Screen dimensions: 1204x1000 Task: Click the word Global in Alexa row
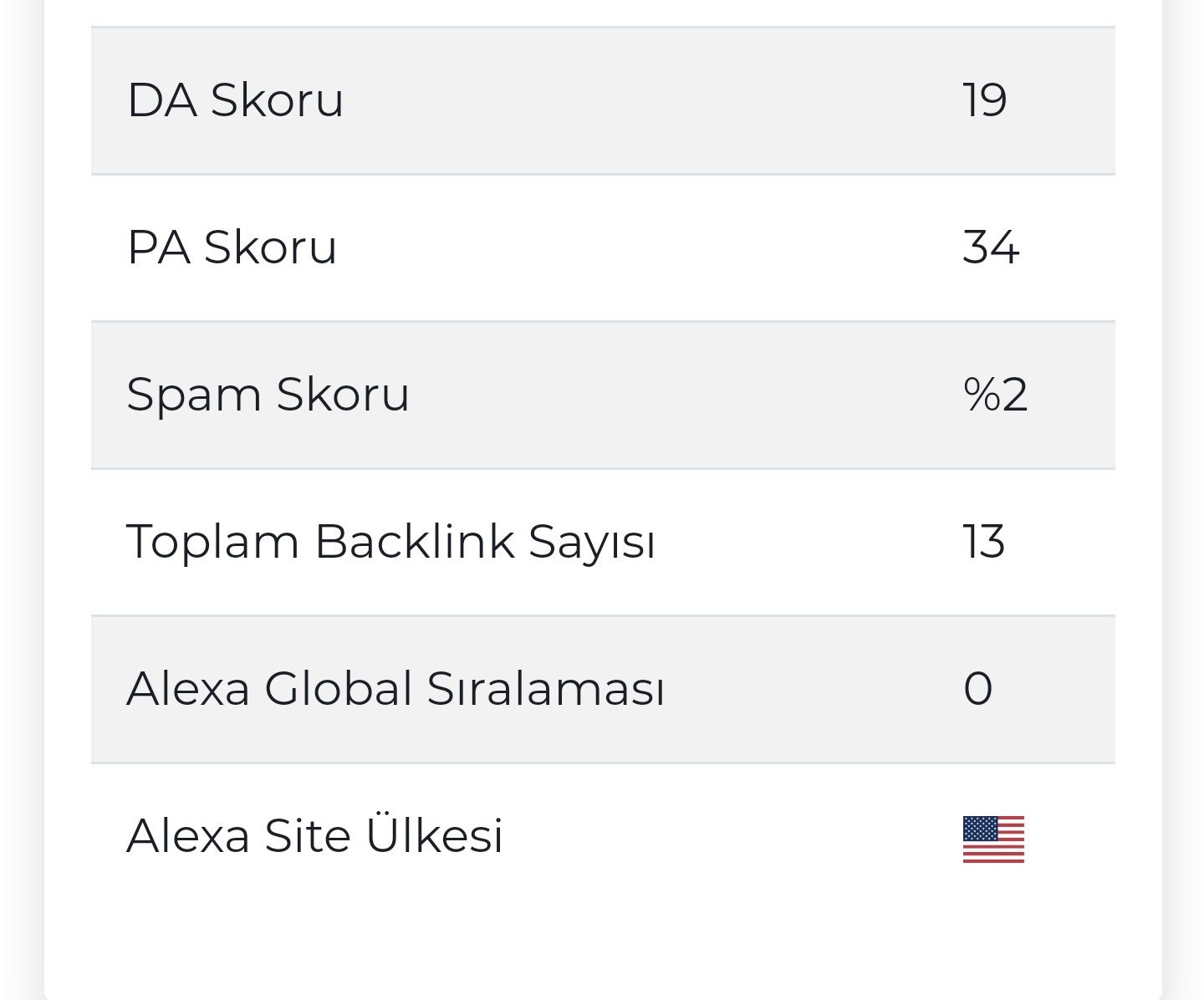point(339,689)
